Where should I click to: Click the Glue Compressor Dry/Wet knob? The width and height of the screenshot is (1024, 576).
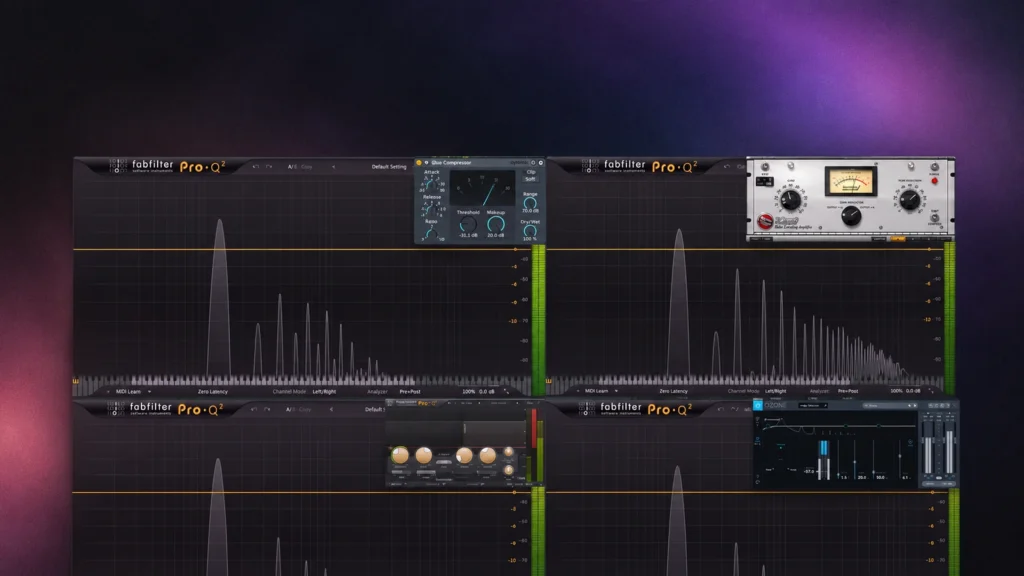530,231
